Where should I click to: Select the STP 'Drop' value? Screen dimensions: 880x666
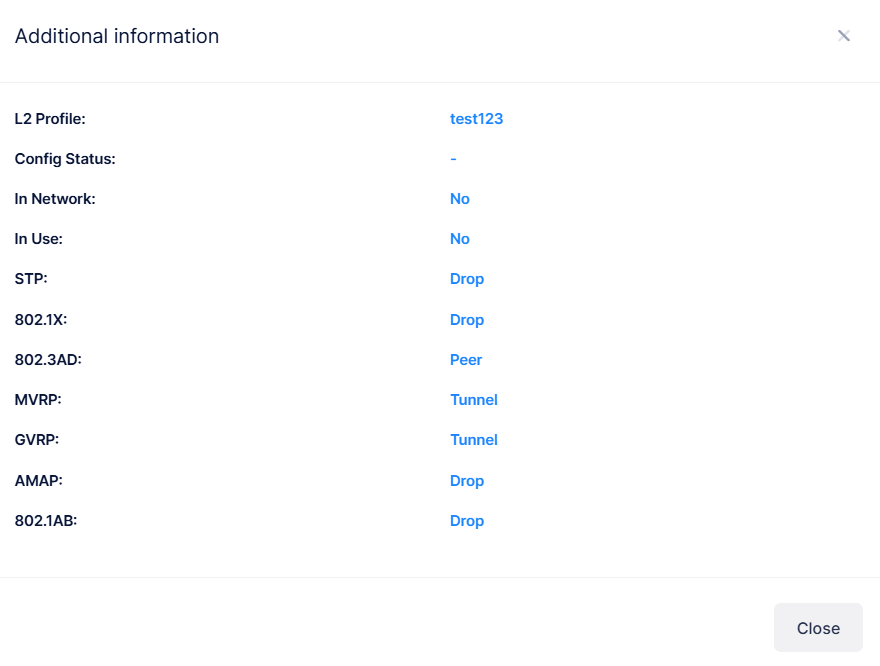466,279
